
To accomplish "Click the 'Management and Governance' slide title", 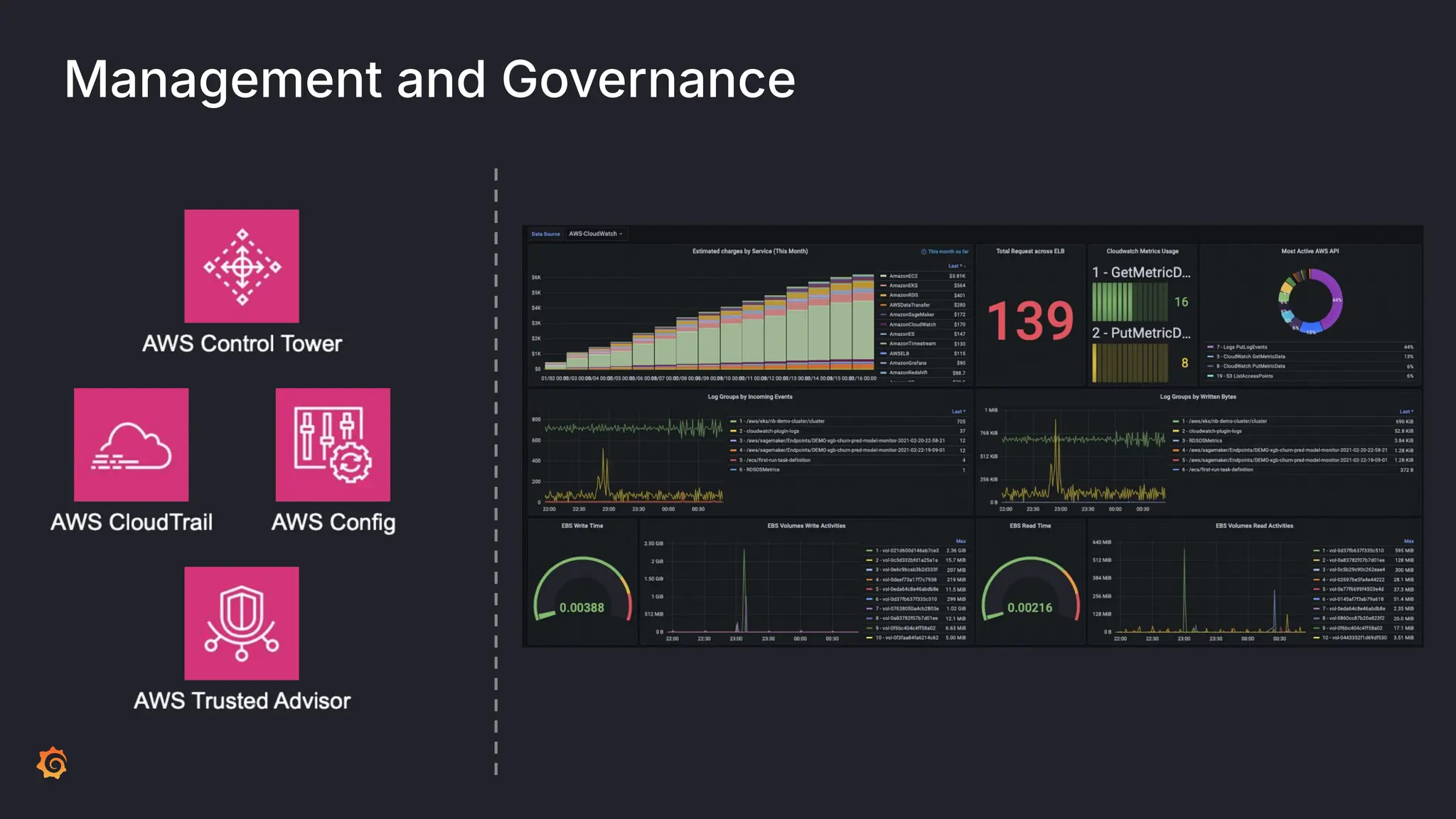I will coord(429,80).
